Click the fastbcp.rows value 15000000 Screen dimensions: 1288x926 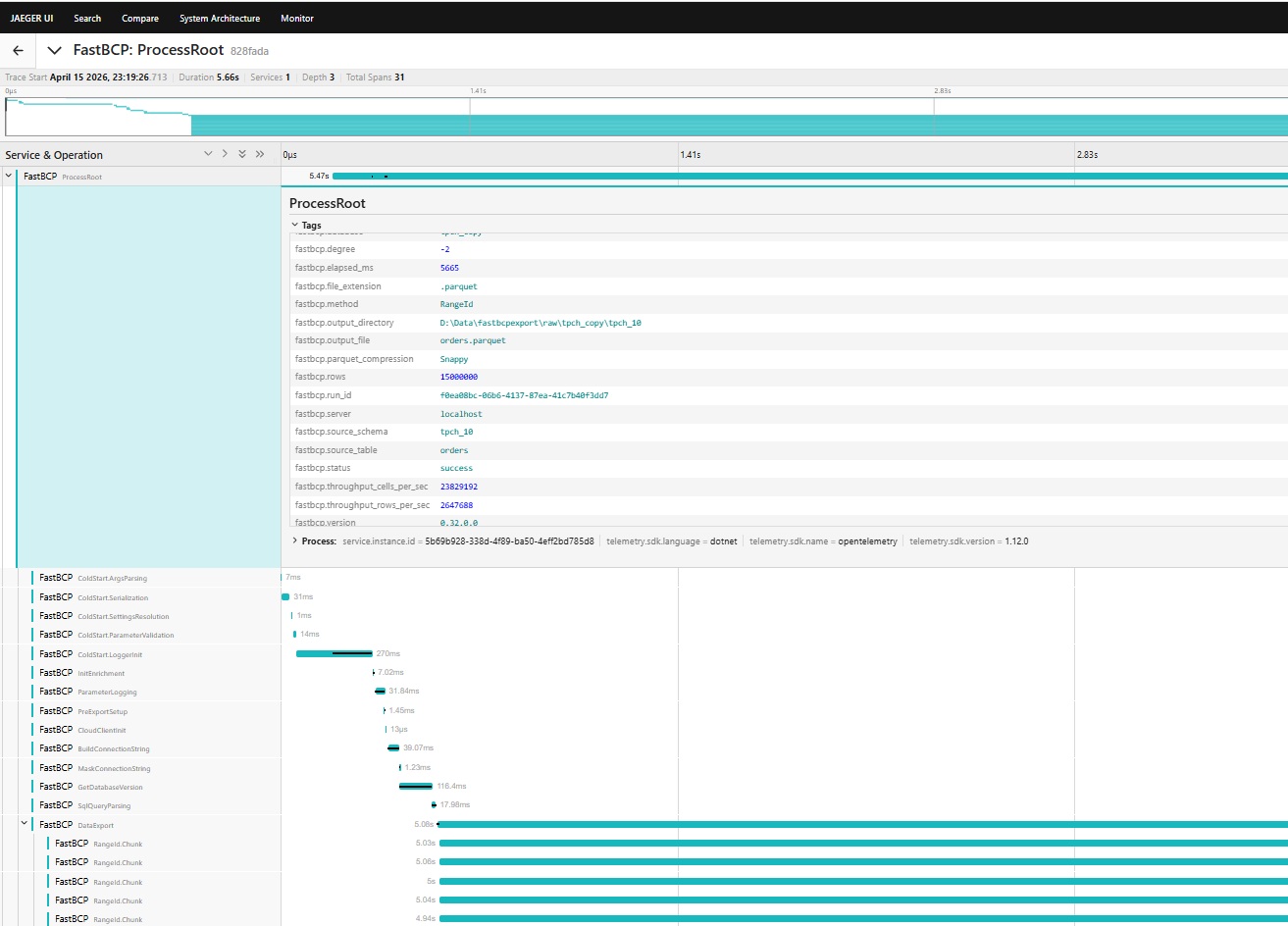click(x=459, y=377)
